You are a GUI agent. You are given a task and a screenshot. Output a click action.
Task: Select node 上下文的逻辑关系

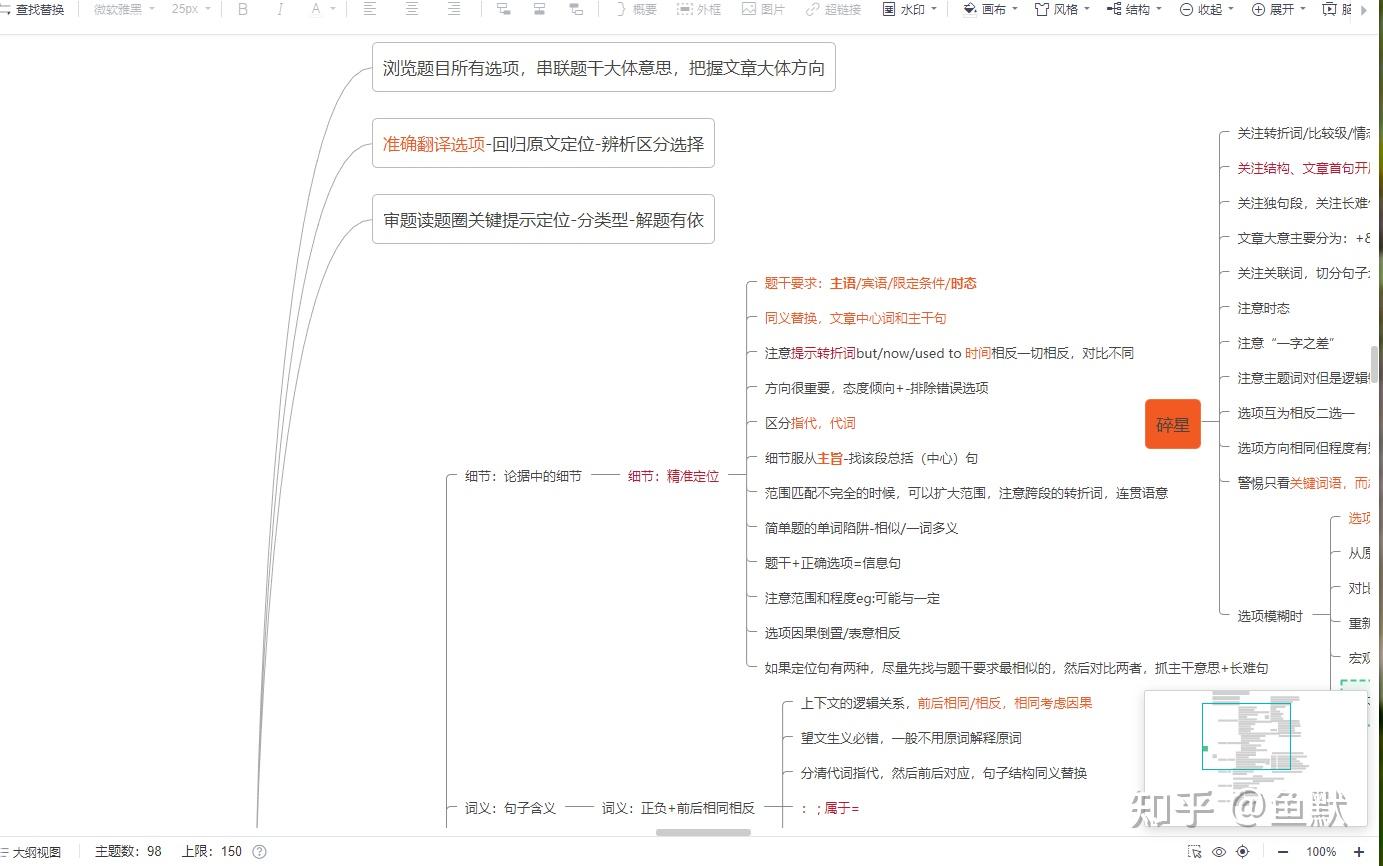946,703
